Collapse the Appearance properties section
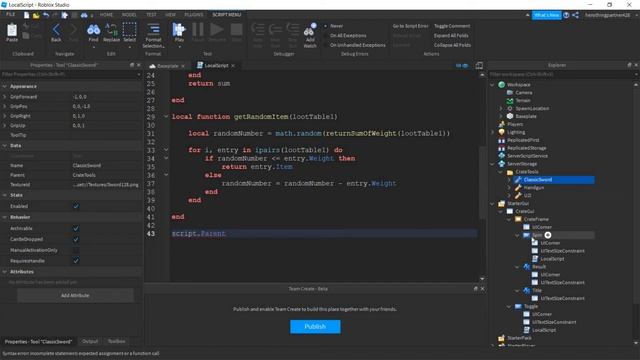The height and width of the screenshot is (360, 640). click(4, 87)
